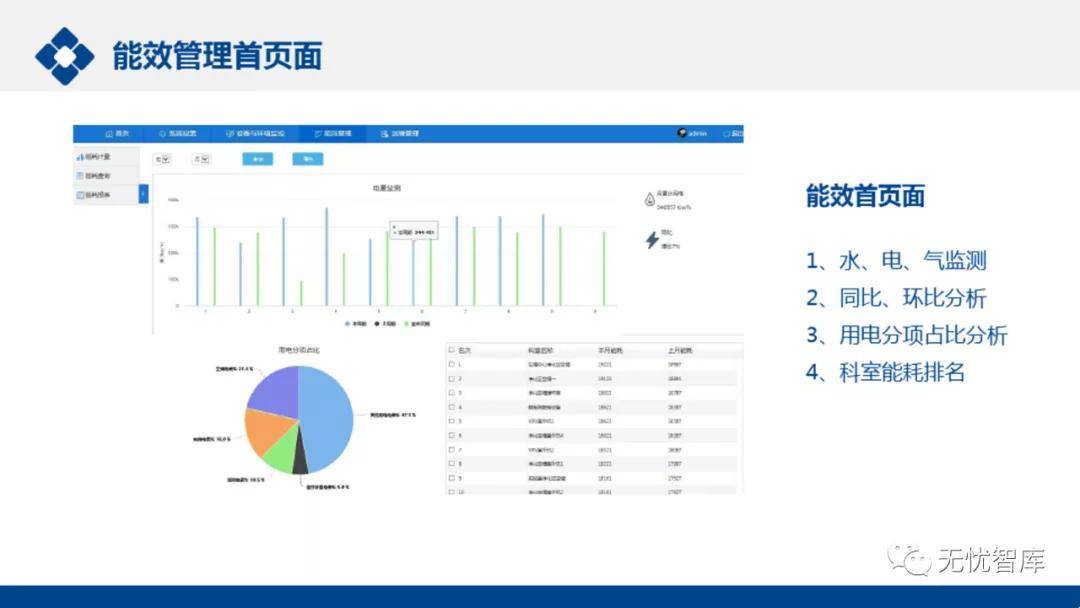The height and width of the screenshot is (608, 1080).
Task: Click the 上月能耗 column header
Action: tap(680, 350)
